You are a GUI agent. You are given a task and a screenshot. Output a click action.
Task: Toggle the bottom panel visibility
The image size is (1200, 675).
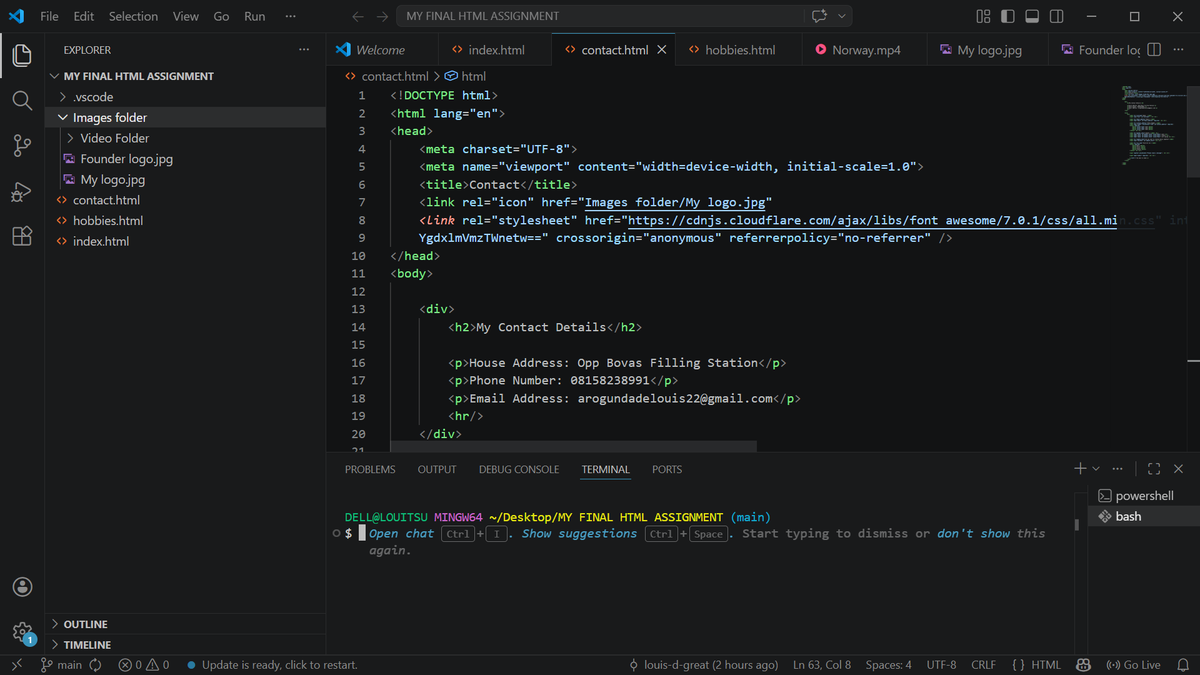point(1032,16)
